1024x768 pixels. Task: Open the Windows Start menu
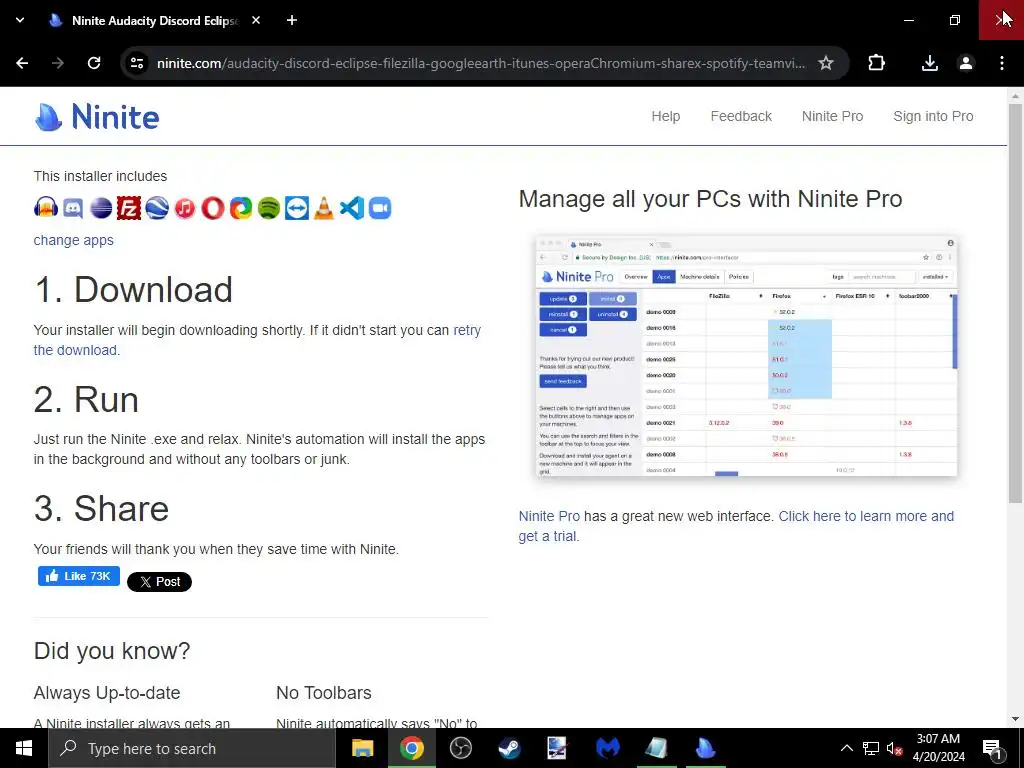tap(24, 748)
